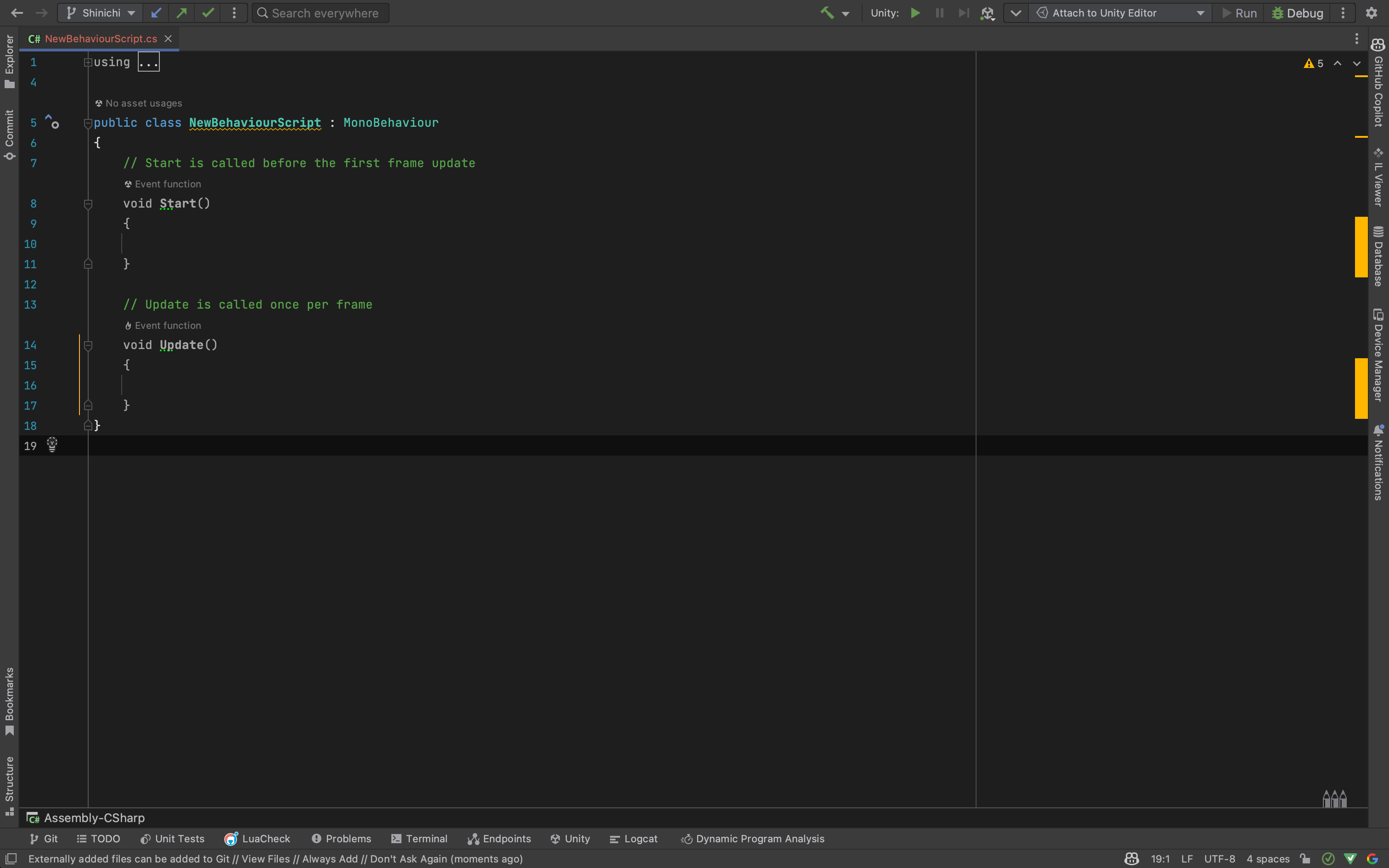Viewport: 1389px width, 868px height.
Task: Pause Unity with the pause control
Action: tap(940, 13)
